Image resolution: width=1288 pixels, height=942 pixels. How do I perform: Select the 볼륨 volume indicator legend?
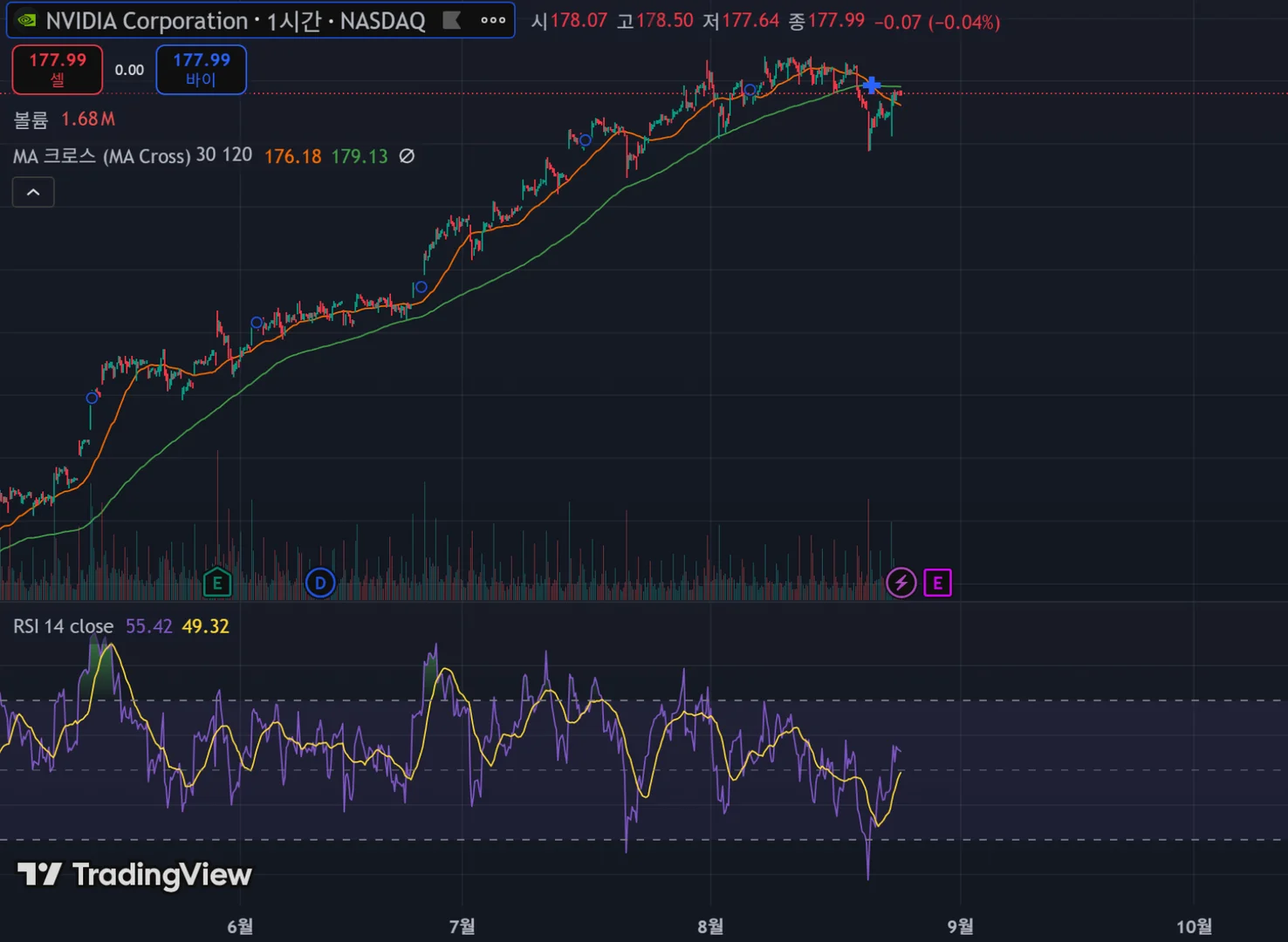click(x=31, y=119)
